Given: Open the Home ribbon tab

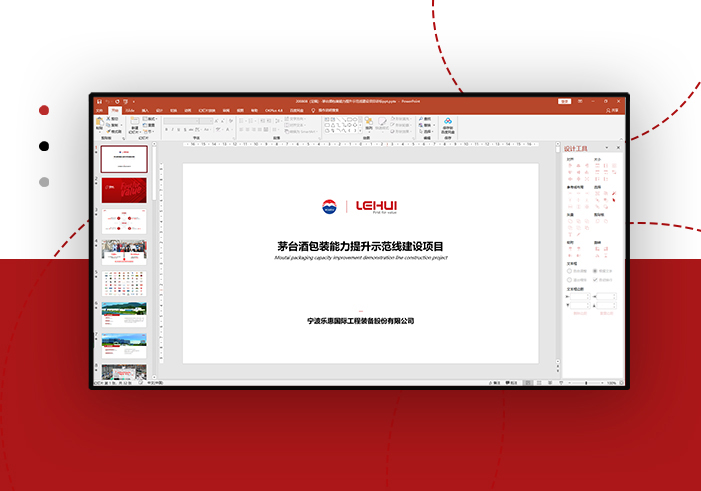Looking at the screenshot, I should point(115,110).
